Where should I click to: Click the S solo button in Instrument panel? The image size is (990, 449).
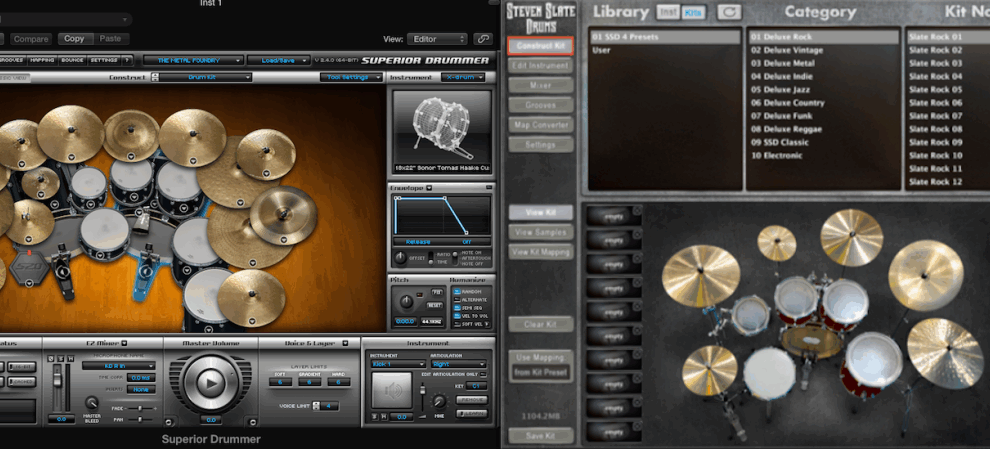pyautogui.click(x=374, y=417)
